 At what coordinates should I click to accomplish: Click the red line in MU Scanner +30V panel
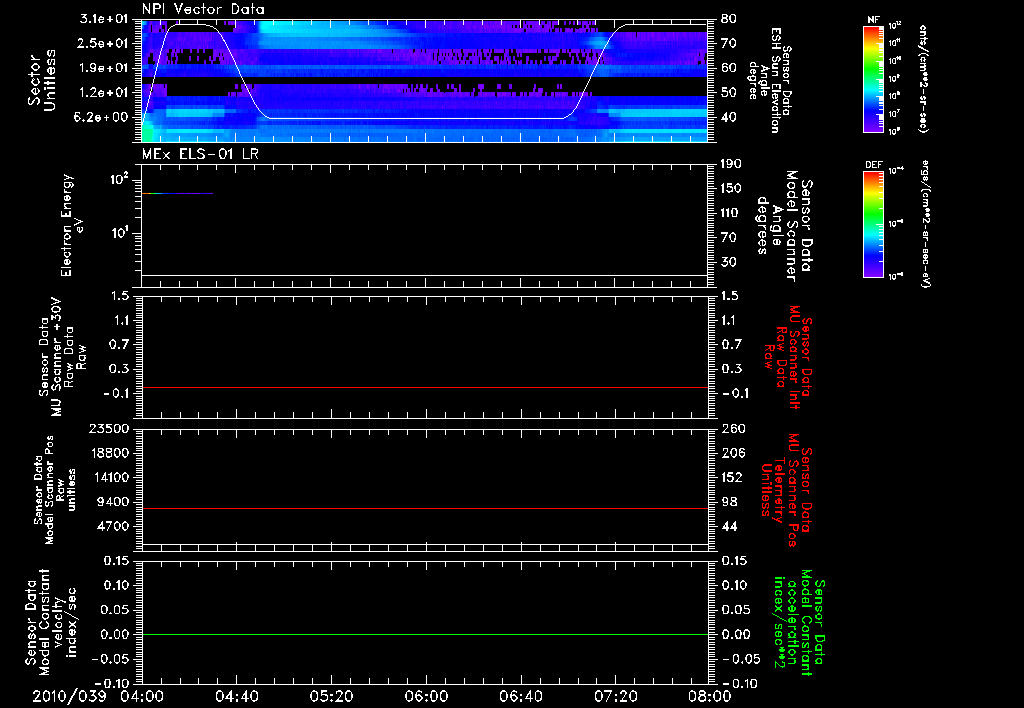424,387
